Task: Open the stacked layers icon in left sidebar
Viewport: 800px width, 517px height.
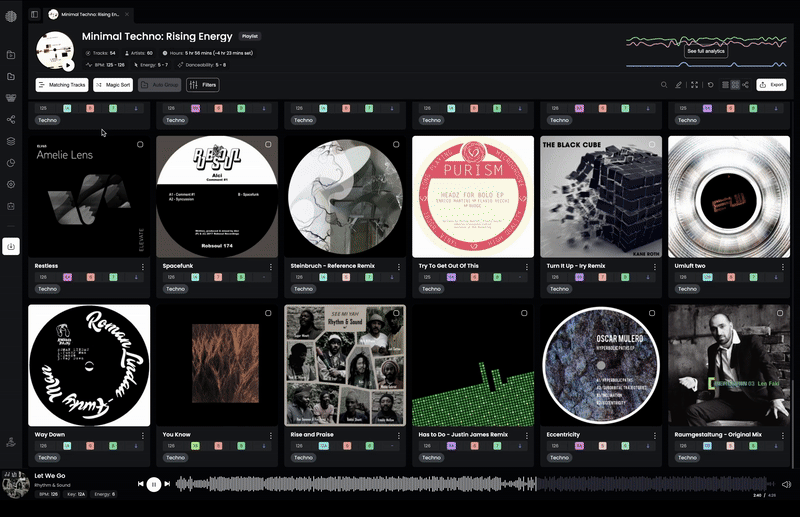Action: (11, 141)
